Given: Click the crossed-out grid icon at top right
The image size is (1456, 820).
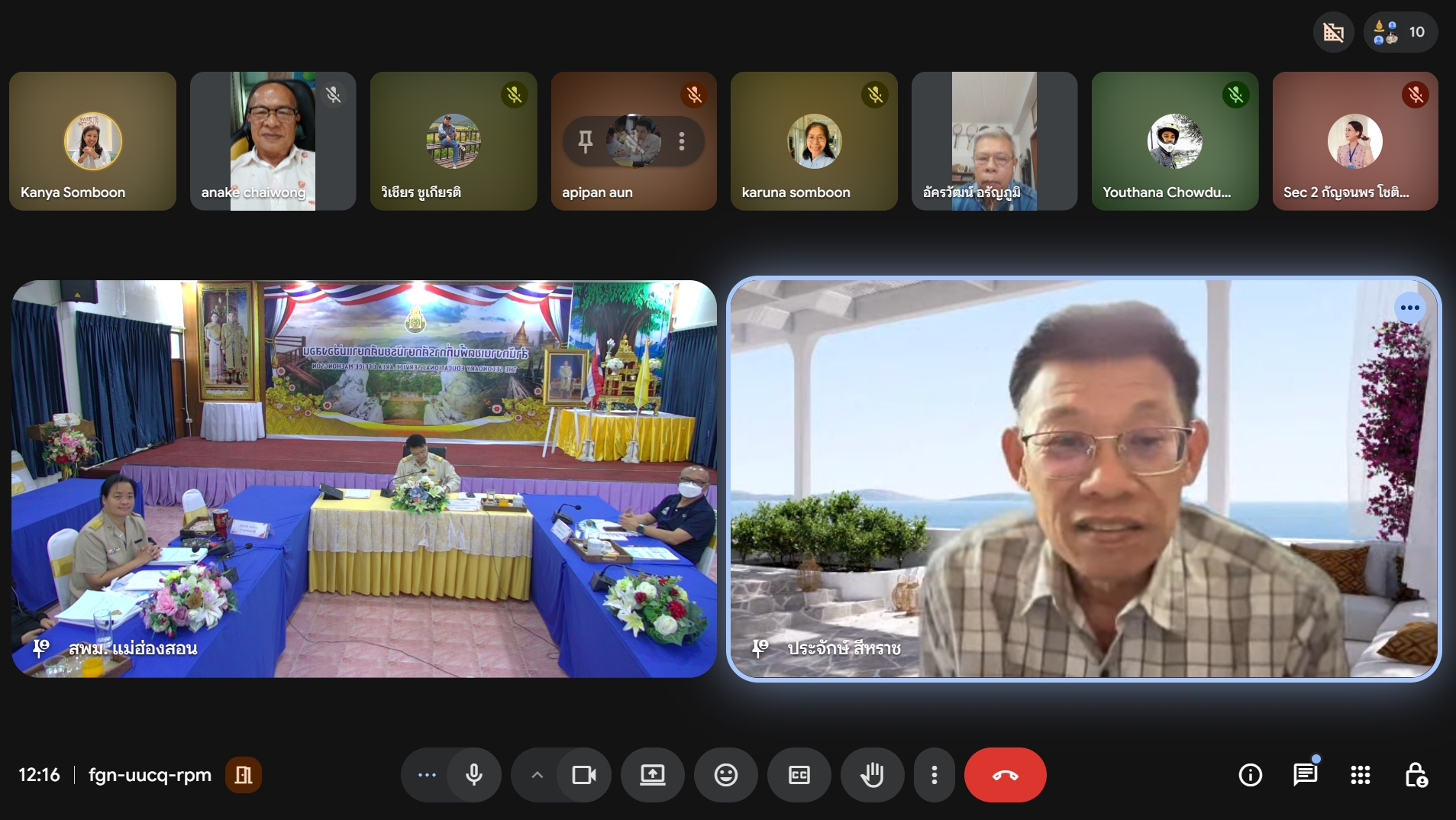Looking at the screenshot, I should point(1333,32).
